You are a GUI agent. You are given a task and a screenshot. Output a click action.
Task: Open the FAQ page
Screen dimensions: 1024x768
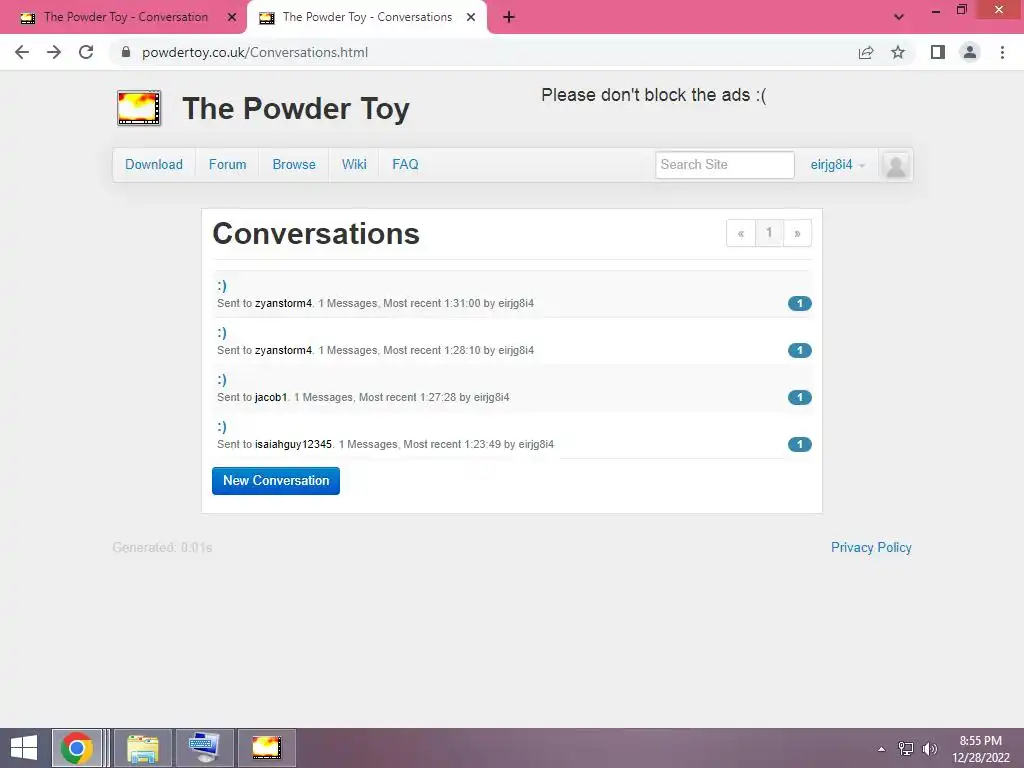coord(405,165)
